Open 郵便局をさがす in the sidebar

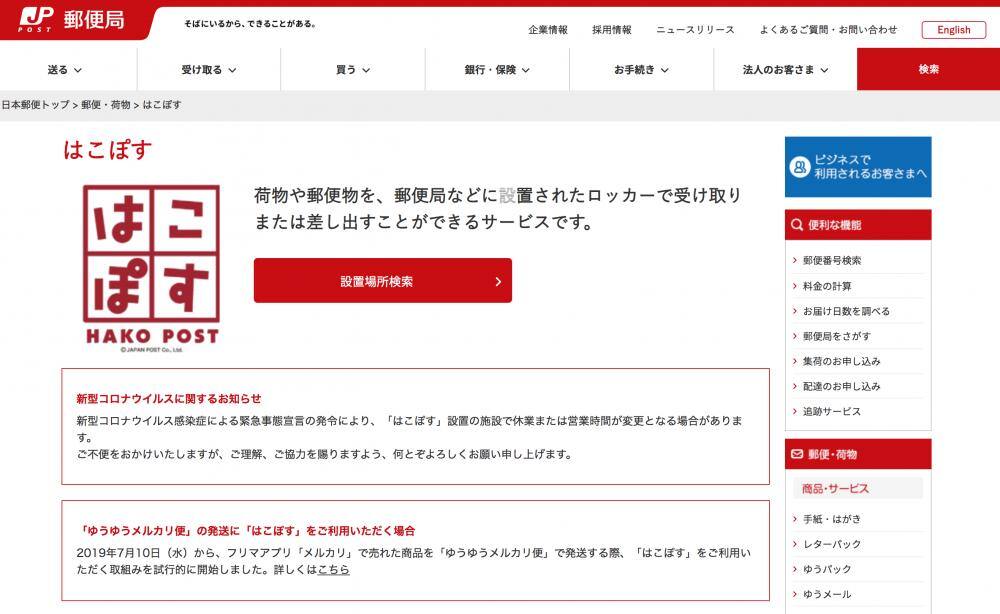[836, 336]
